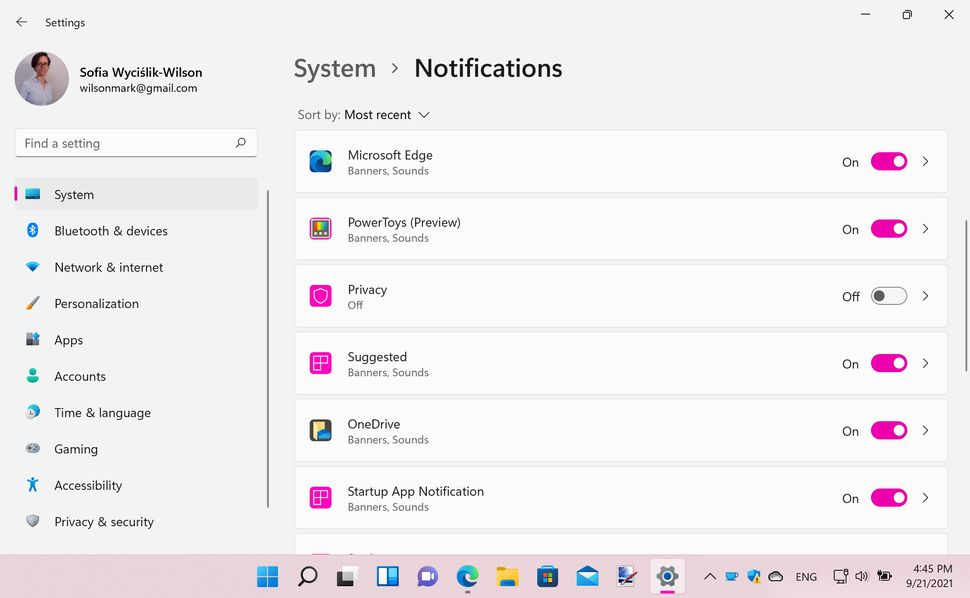Screen dimensions: 970x598
Task: Click the Find a setting search box
Action: coord(135,143)
